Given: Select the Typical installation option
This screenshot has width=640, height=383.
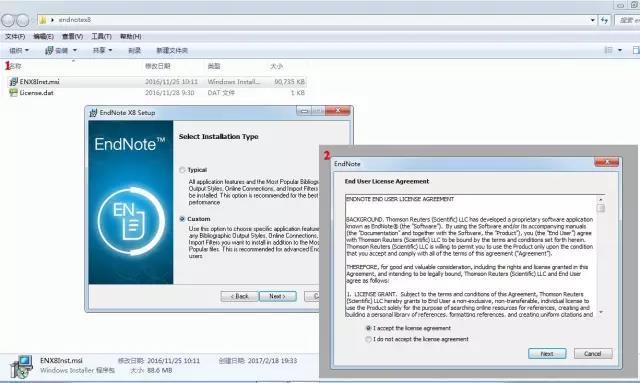Looking at the screenshot, I should pos(182,170).
